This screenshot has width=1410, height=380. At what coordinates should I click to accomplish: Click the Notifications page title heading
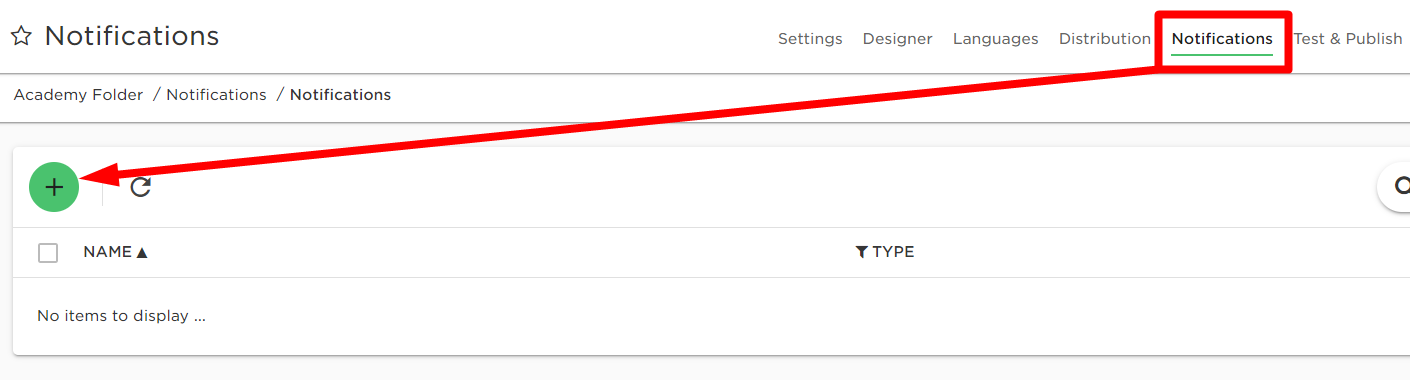tap(132, 36)
